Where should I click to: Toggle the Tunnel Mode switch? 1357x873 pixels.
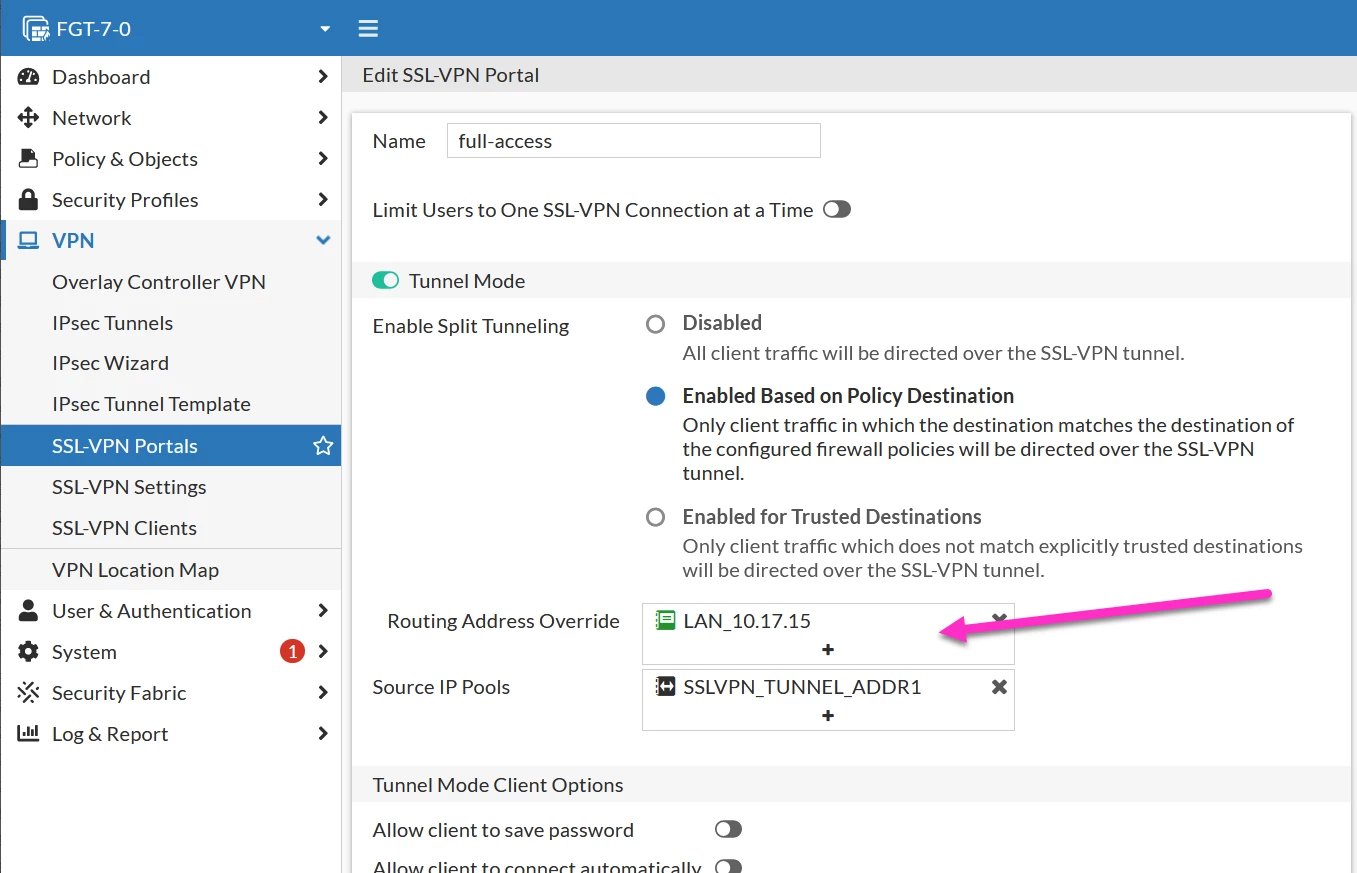click(386, 281)
